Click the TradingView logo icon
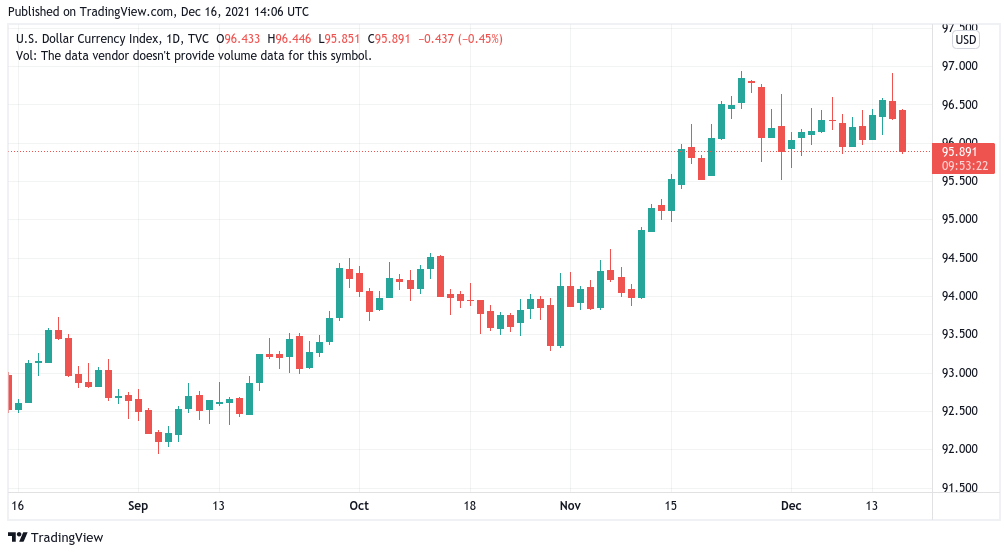The image size is (1004, 553). [x=17, y=538]
